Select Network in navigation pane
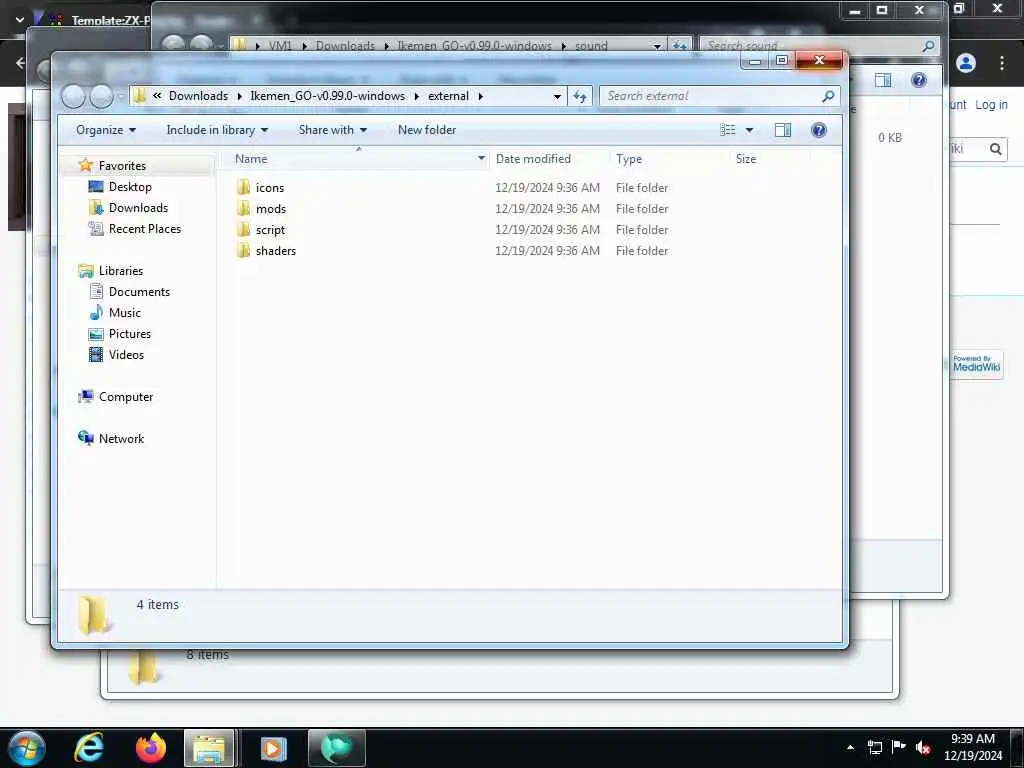 click(121, 439)
